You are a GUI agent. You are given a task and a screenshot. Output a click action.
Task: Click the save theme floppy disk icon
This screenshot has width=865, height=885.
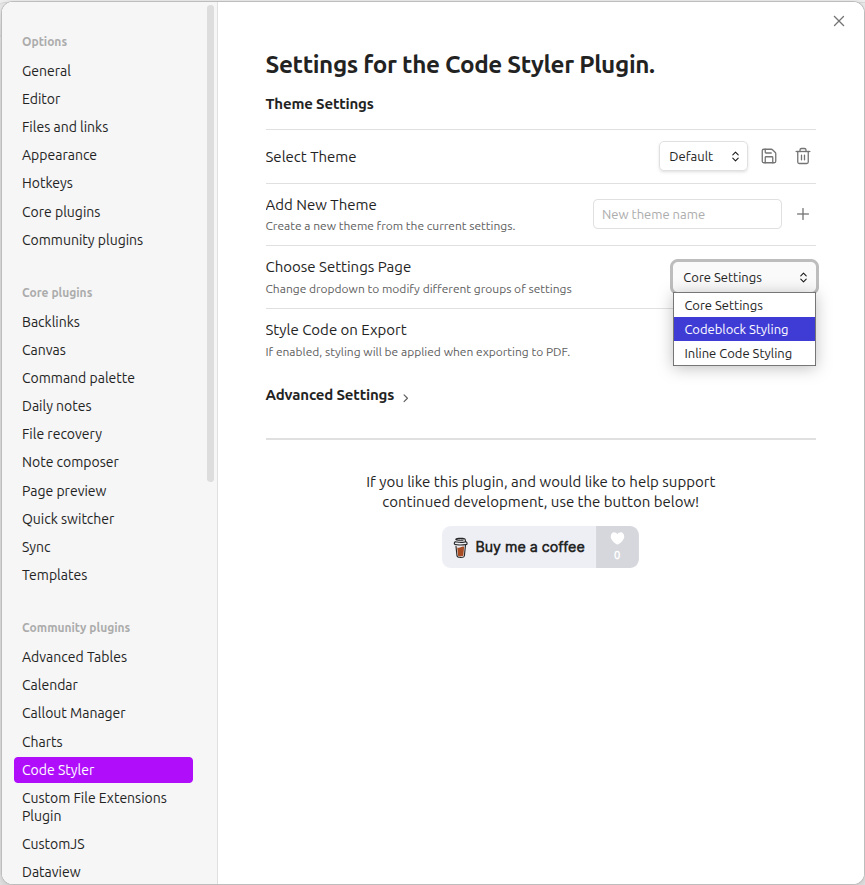(769, 156)
